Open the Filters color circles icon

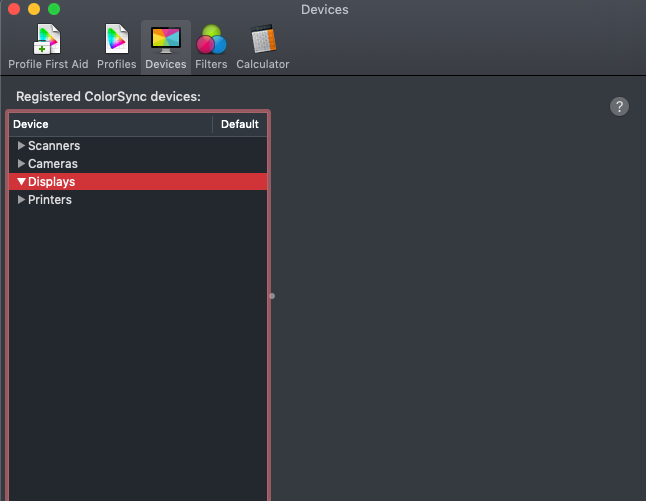point(211,40)
